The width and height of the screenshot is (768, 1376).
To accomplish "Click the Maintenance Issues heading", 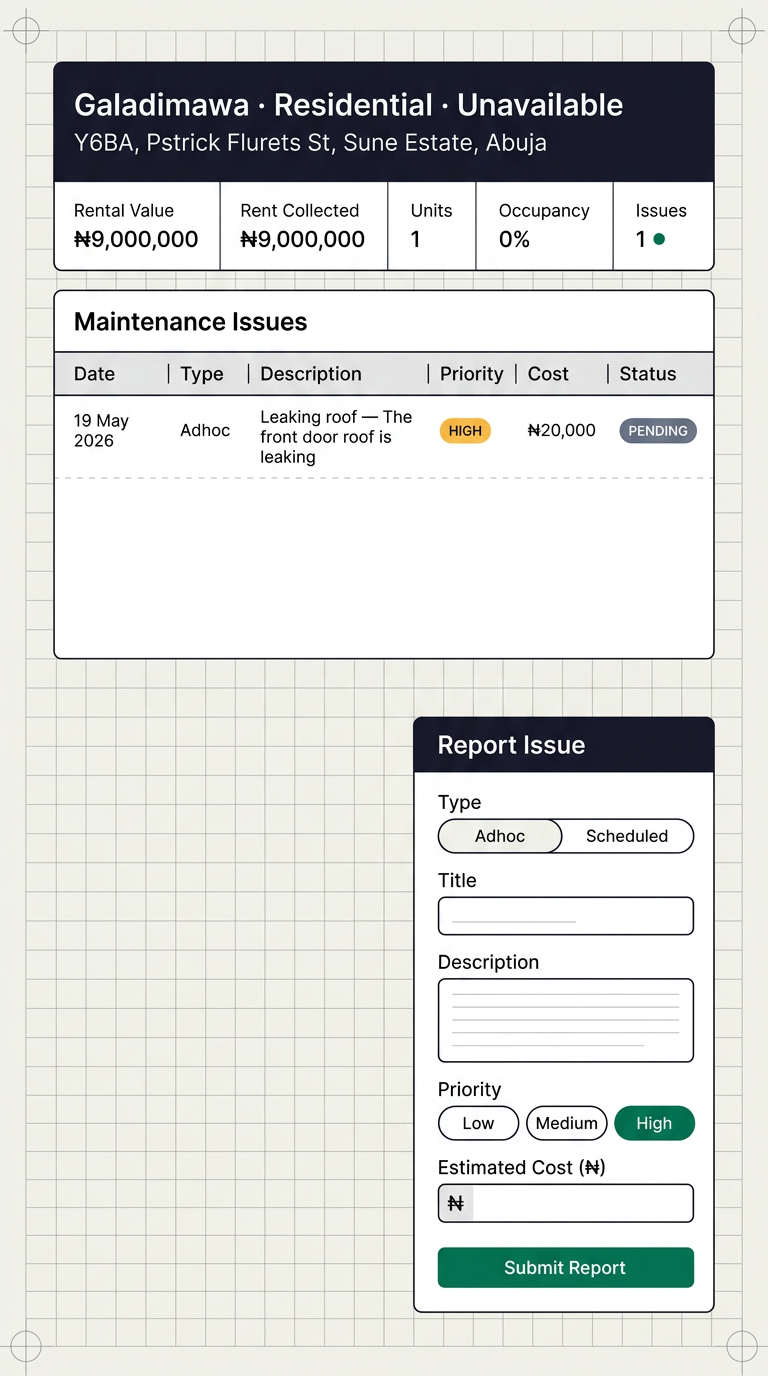I will coord(190,322).
